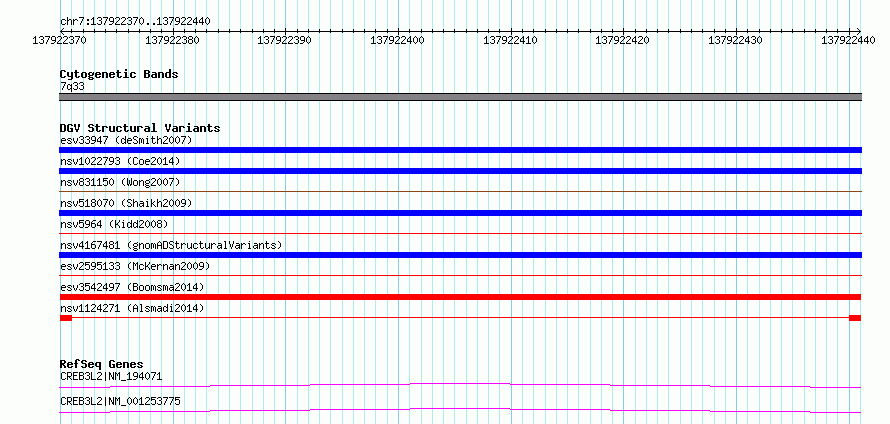Click the magenta line for CREB3L2|NM_001253775
Viewport: 890px width, 424px height.
(460, 410)
